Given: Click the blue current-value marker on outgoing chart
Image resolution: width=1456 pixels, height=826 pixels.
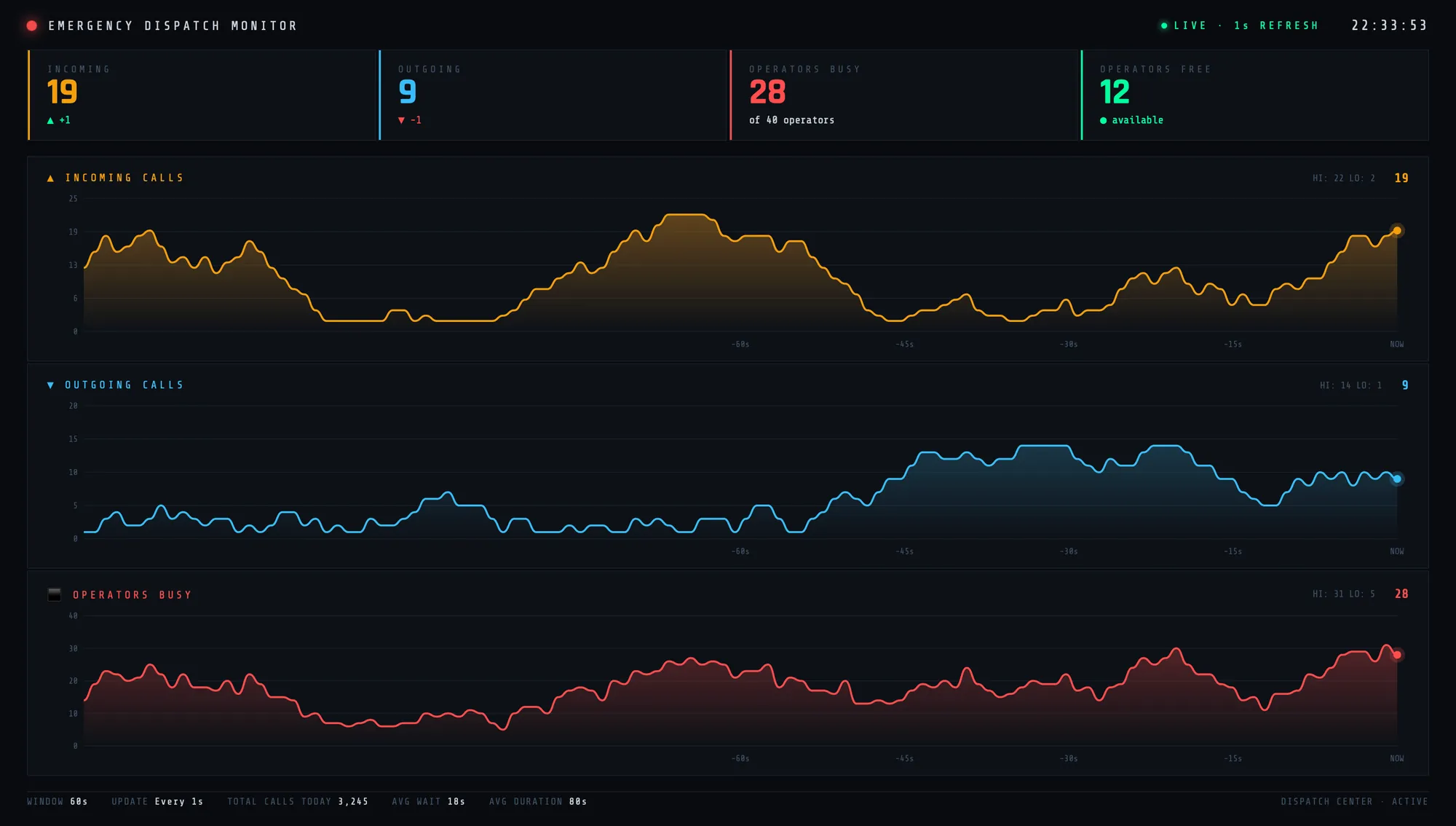Looking at the screenshot, I should click(1397, 479).
